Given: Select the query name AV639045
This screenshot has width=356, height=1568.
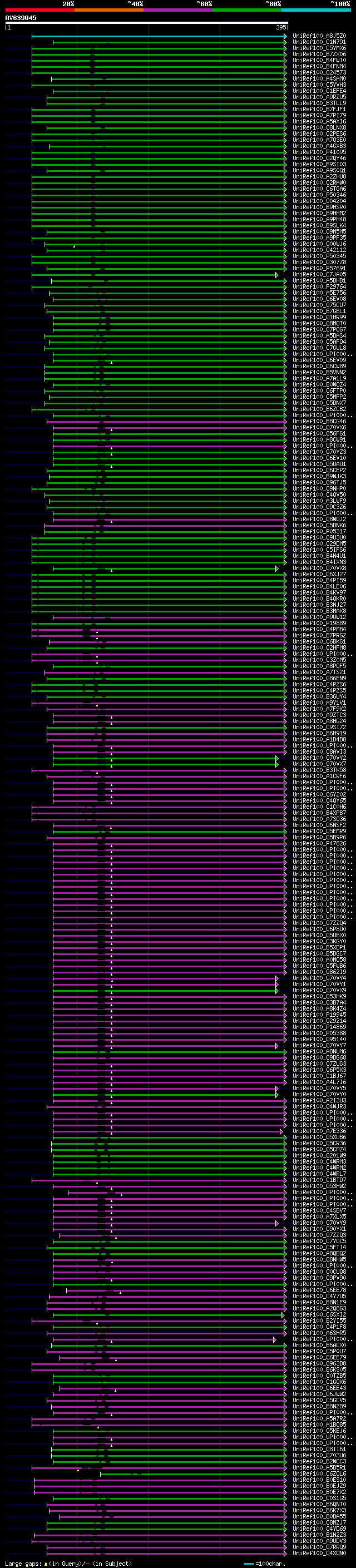Looking at the screenshot, I should point(21,18).
